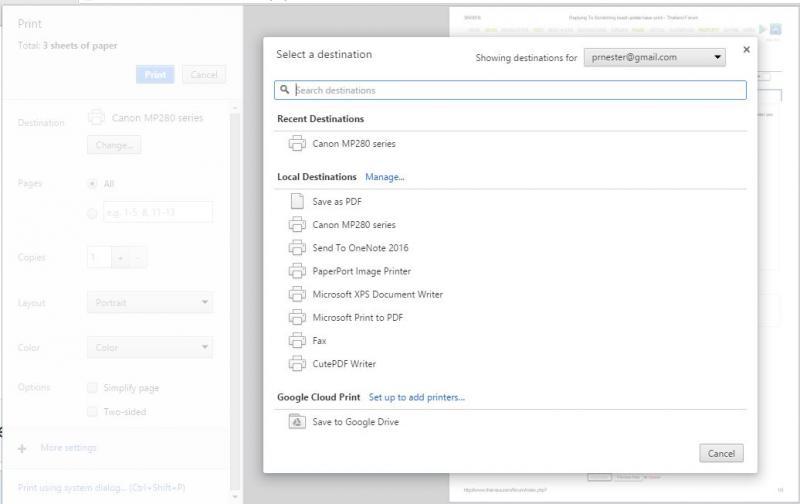This screenshot has height=504, width=800.
Task: Select the All pages radio button
Action: (92, 184)
